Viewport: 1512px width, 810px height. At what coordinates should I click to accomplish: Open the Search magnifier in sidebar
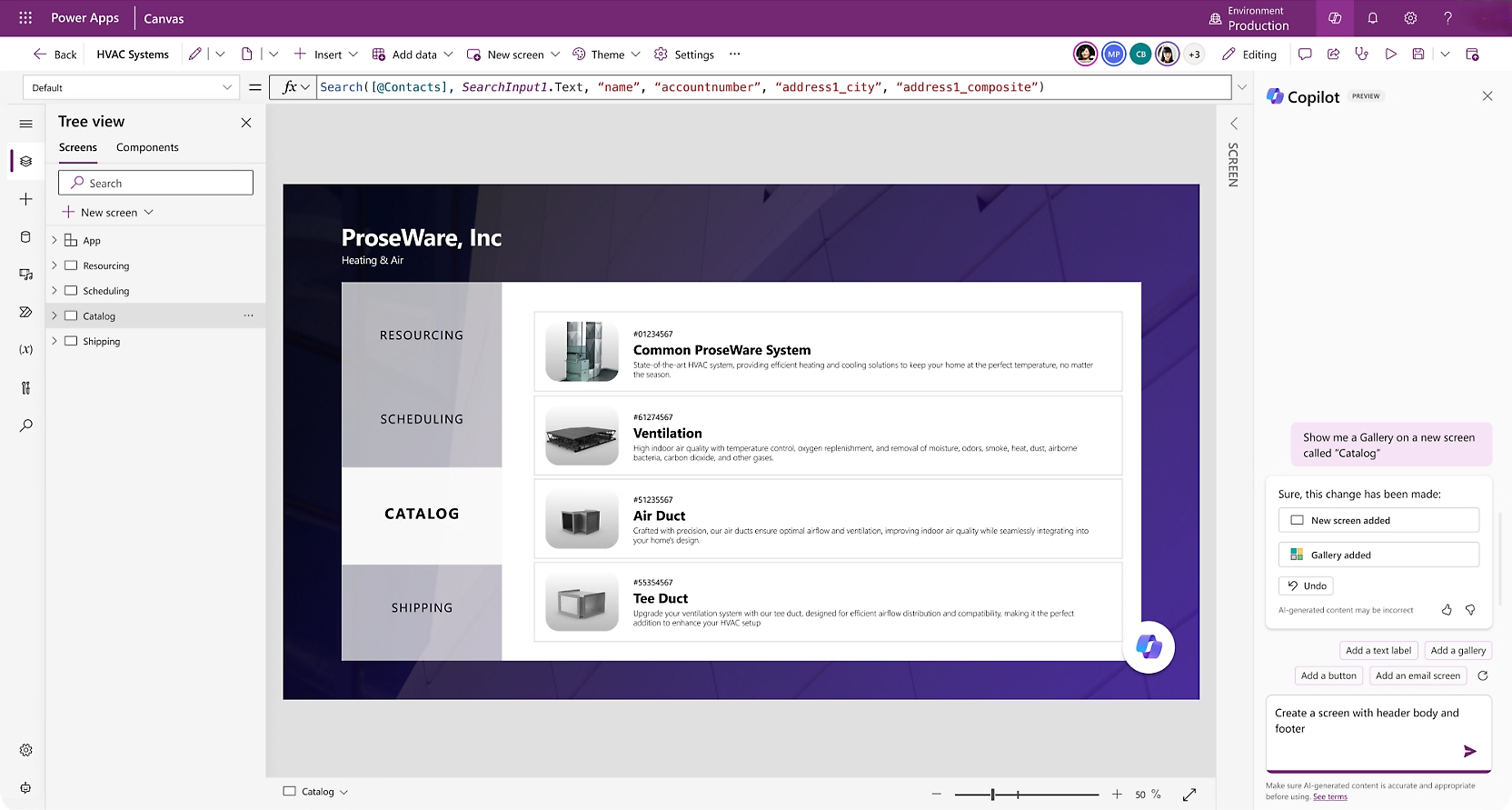tap(25, 425)
